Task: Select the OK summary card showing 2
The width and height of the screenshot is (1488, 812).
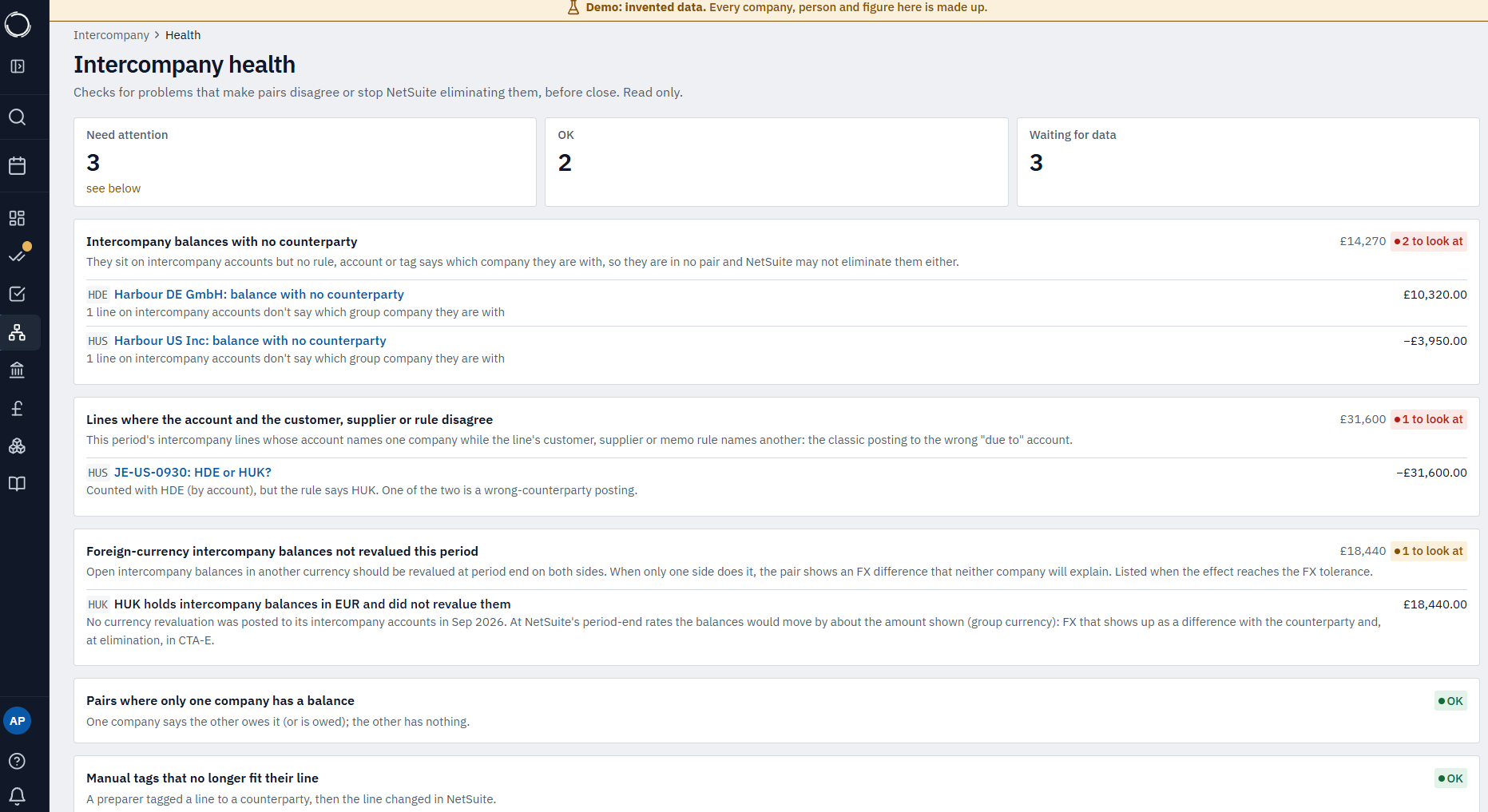Action: pyautogui.click(x=776, y=162)
